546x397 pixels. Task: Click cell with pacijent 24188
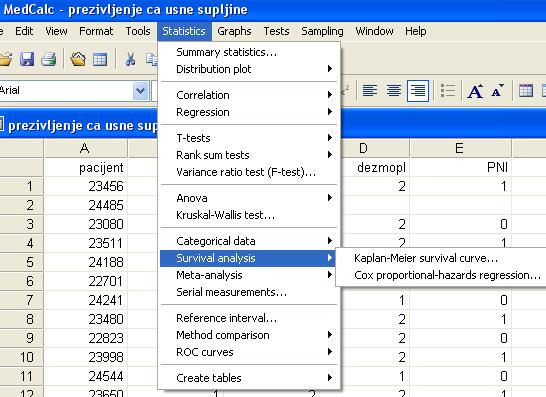coord(85,262)
